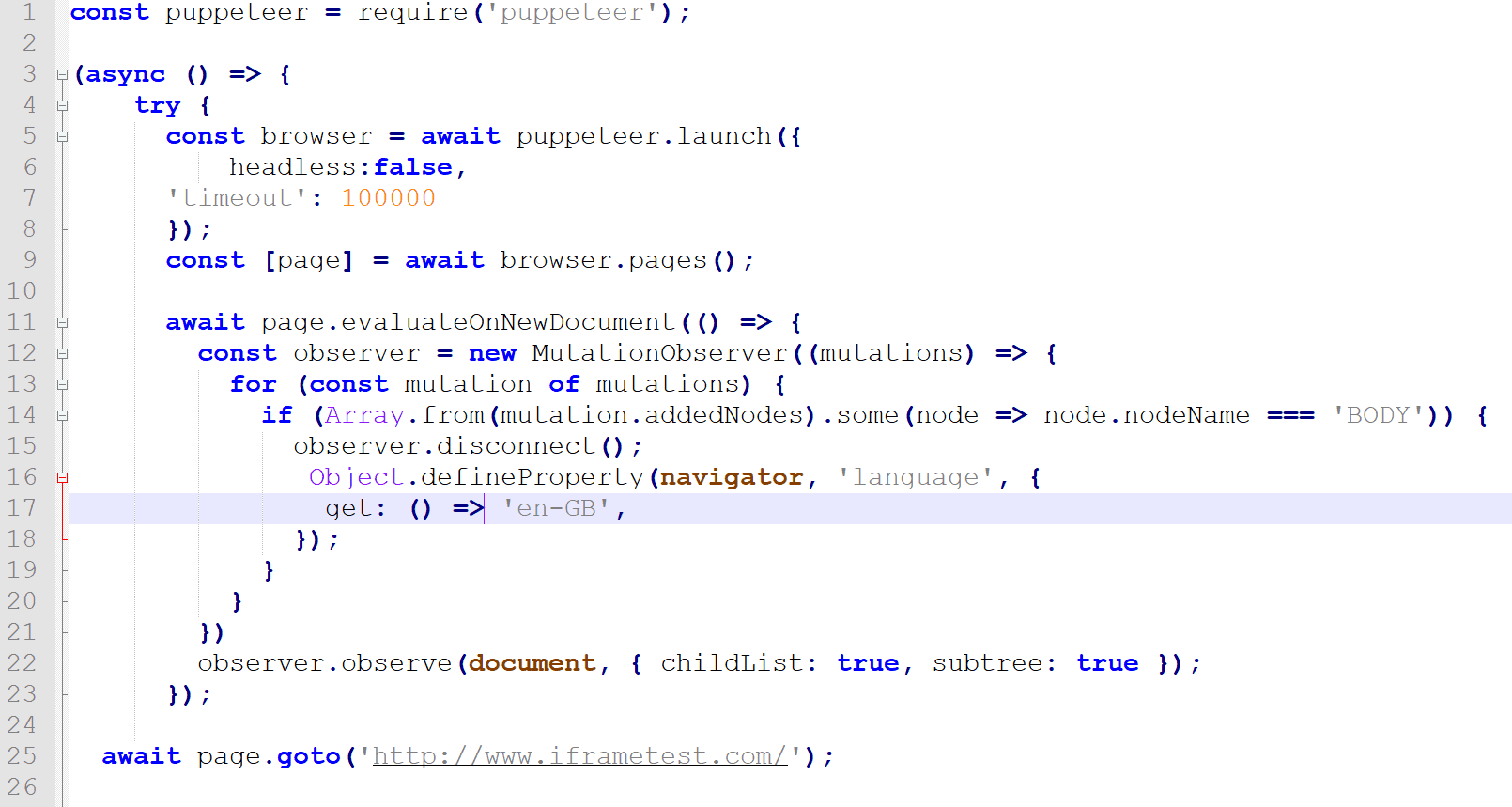Click the new keyword on line 12
This screenshot has height=807, width=1512.
tap(493, 353)
